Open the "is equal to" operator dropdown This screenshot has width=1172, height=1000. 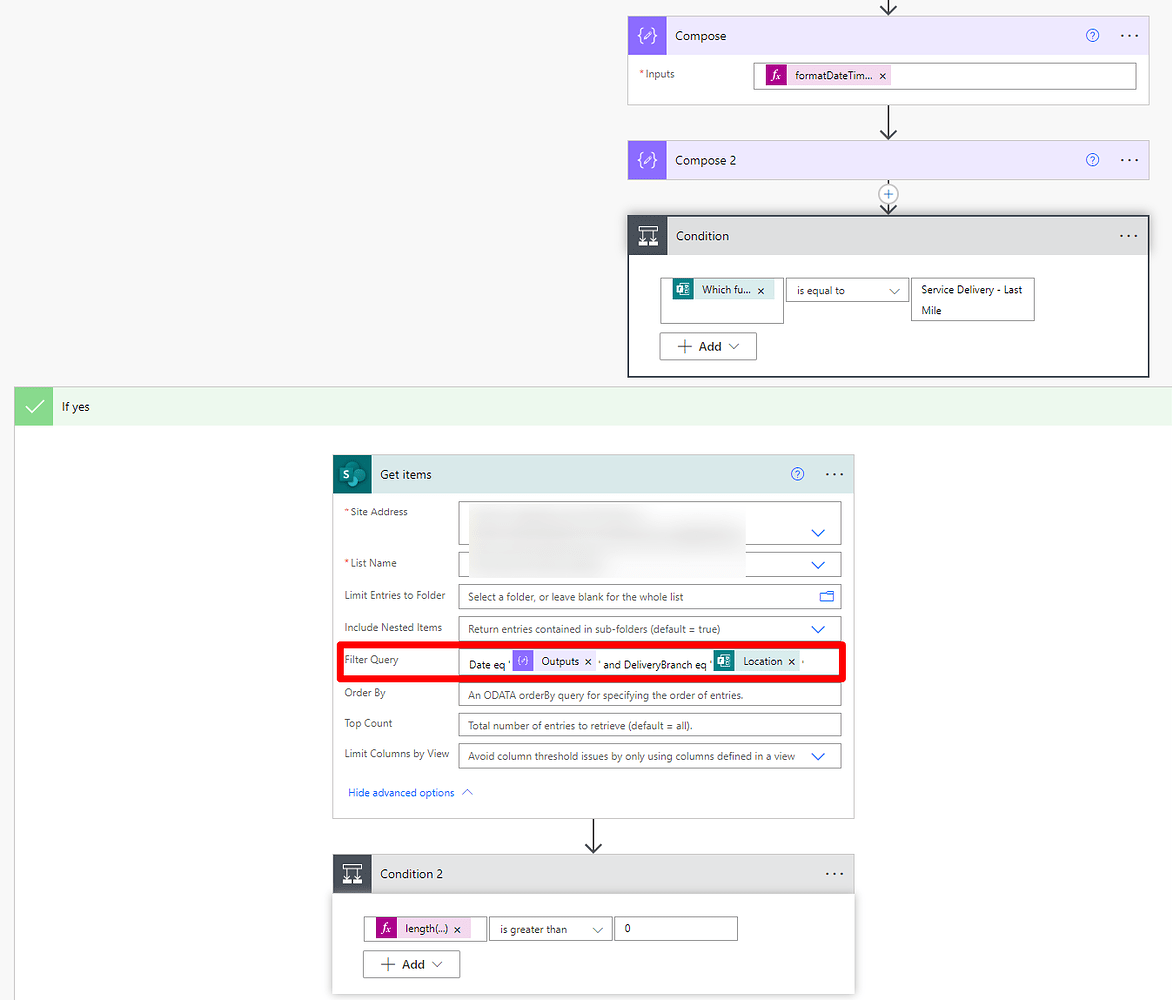846,289
